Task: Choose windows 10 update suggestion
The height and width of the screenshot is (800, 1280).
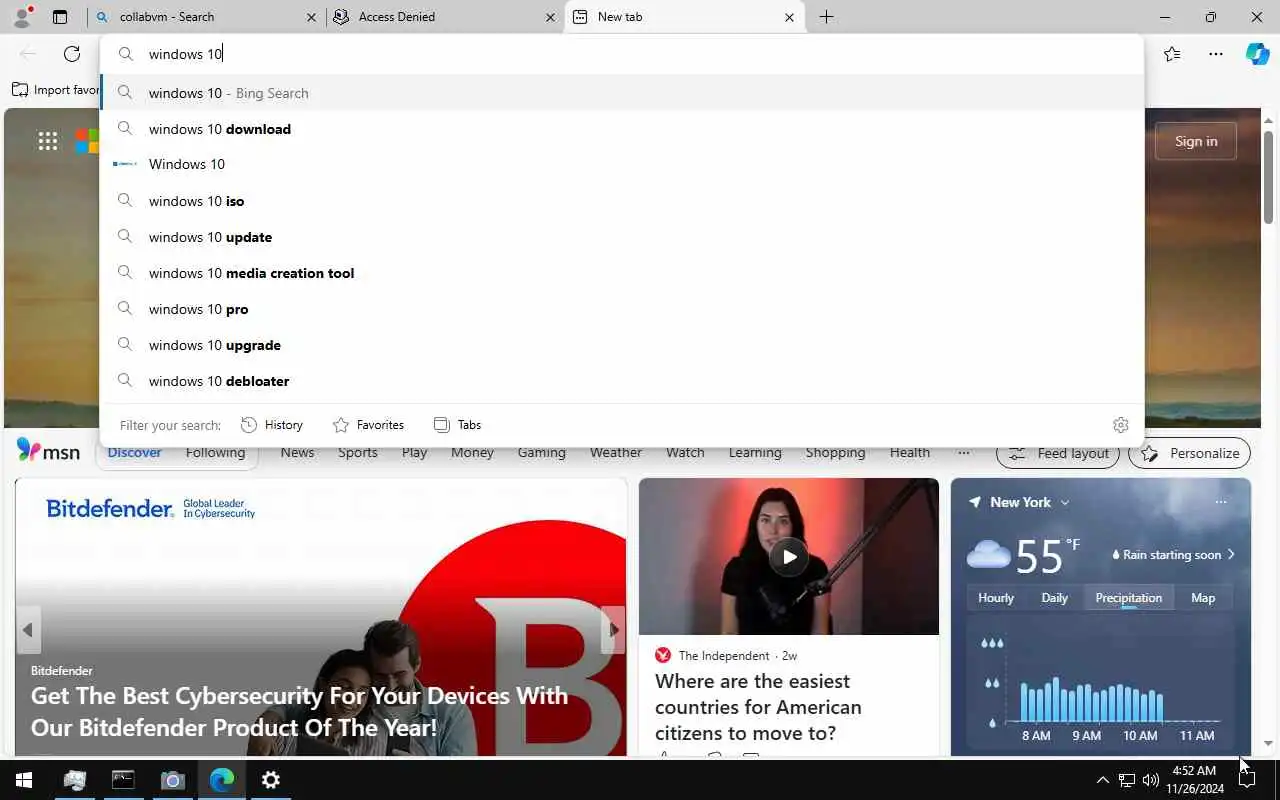Action: pyautogui.click(x=622, y=237)
